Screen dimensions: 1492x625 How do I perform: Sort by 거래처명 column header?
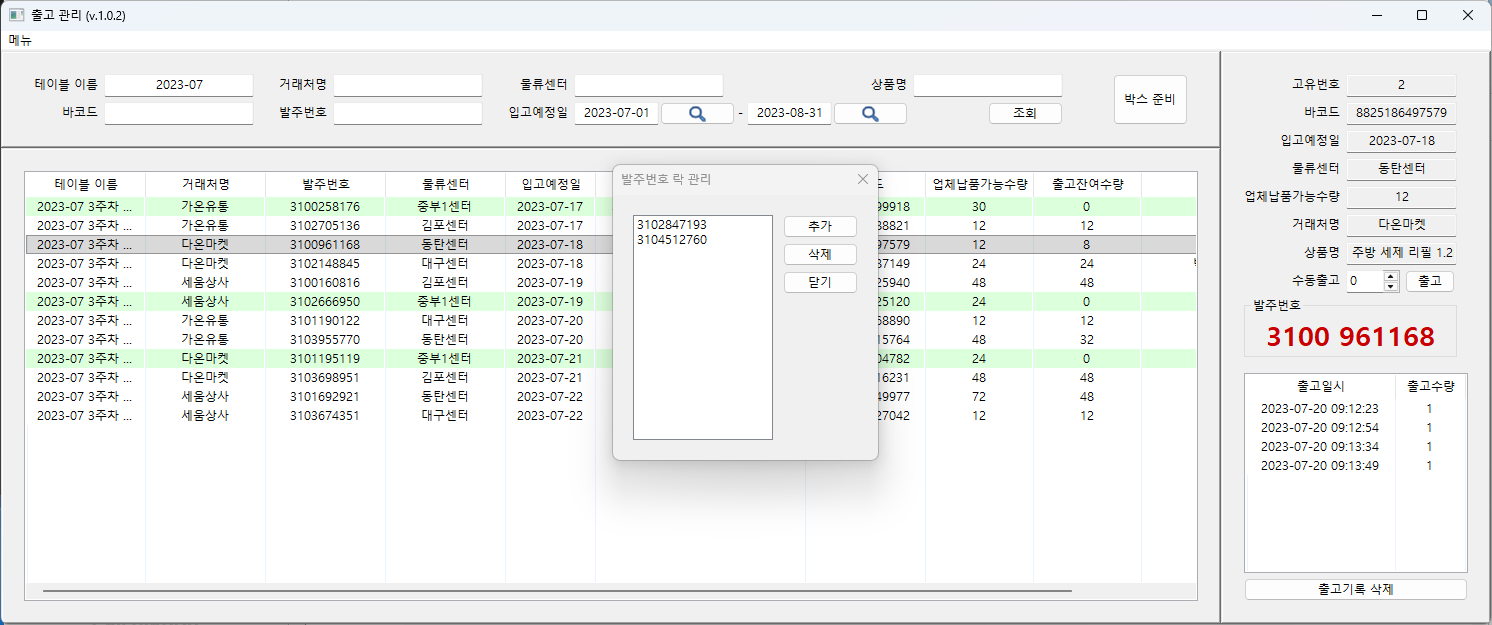point(206,184)
